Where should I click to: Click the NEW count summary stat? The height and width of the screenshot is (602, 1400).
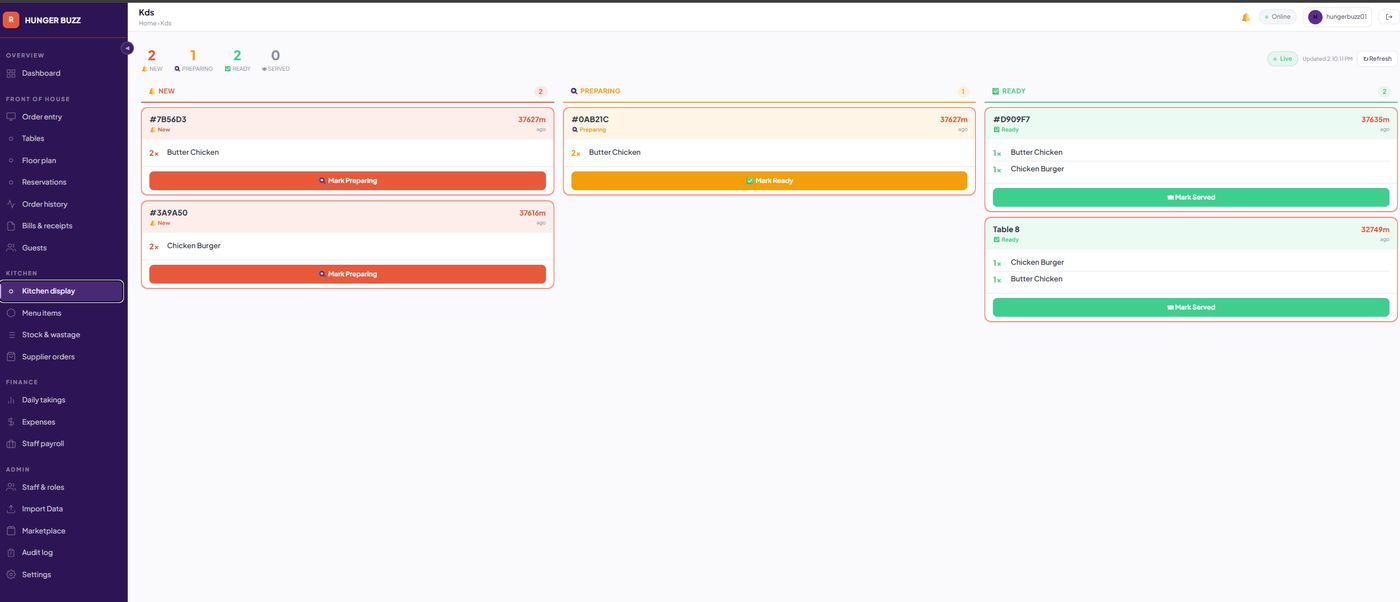[152, 60]
